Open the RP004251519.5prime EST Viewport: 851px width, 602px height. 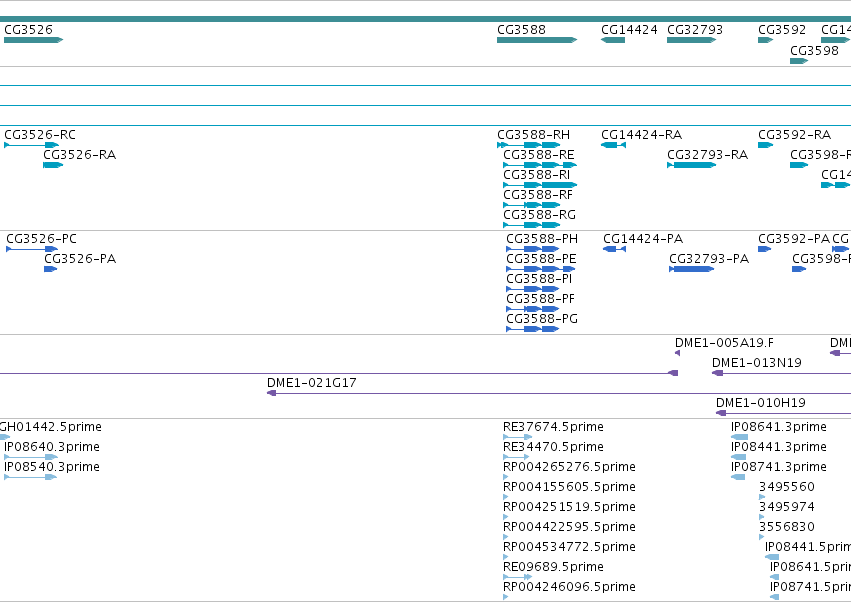pyautogui.click(x=506, y=518)
